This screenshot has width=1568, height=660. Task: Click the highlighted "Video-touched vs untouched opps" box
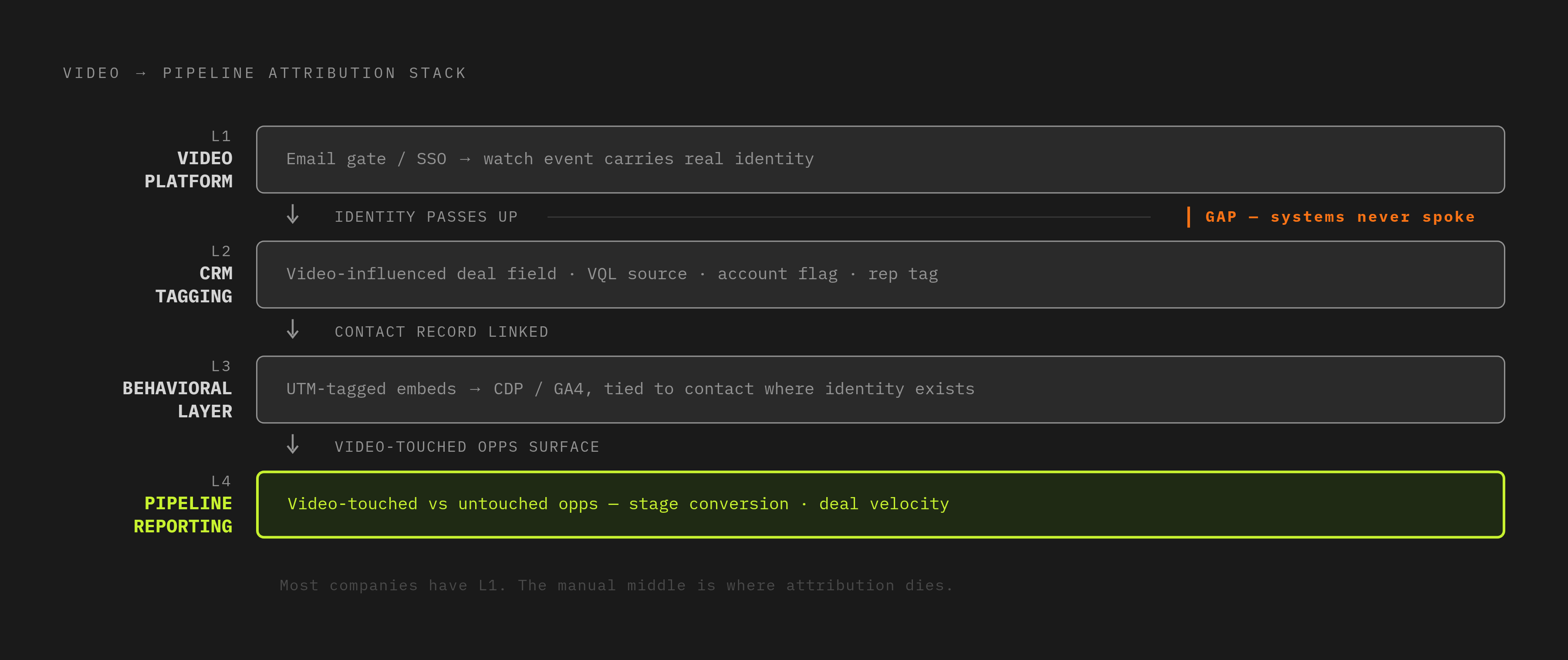(880, 505)
